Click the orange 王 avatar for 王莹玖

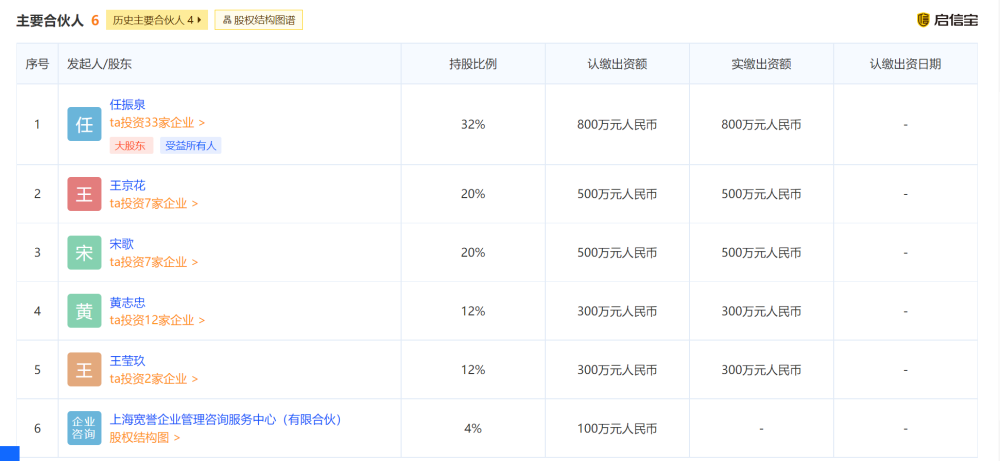click(84, 370)
